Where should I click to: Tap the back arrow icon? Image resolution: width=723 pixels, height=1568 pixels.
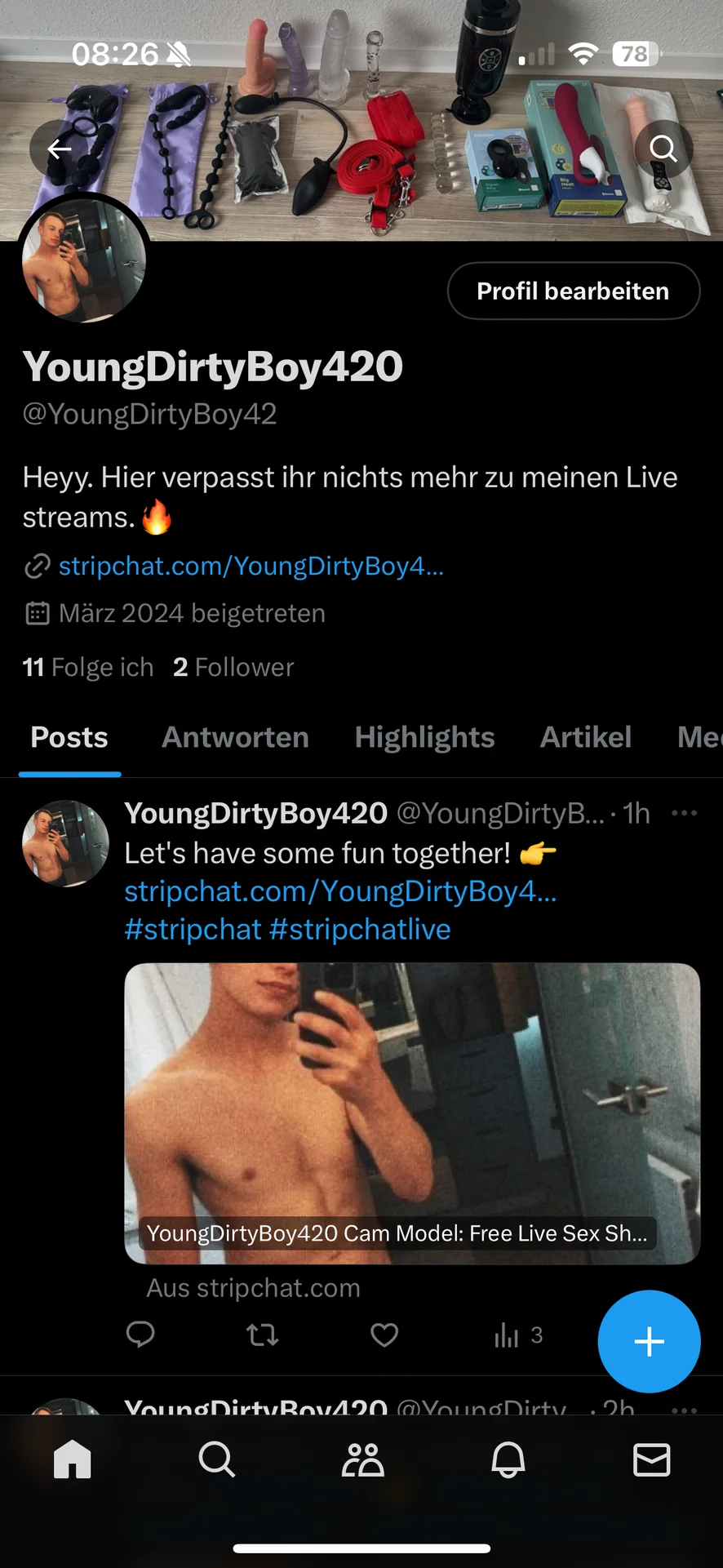[x=60, y=149]
